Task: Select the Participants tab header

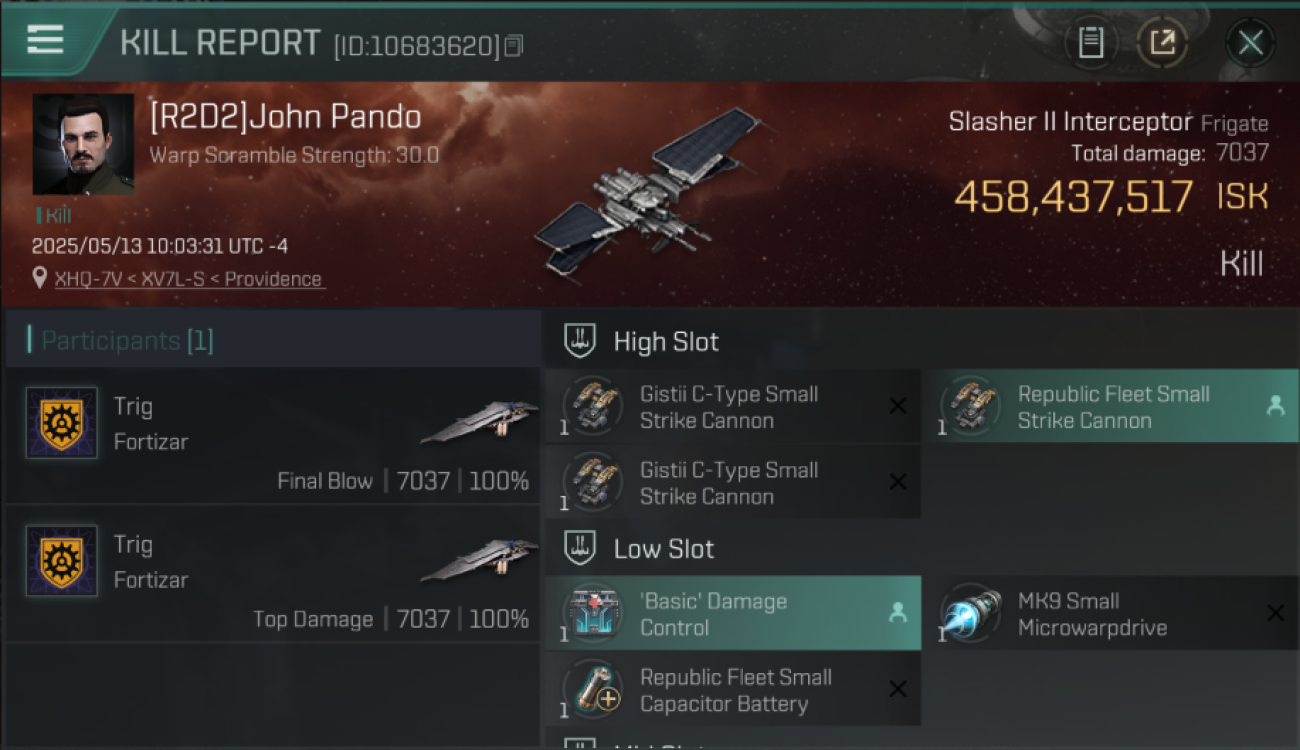Action: pyautogui.click(x=120, y=341)
